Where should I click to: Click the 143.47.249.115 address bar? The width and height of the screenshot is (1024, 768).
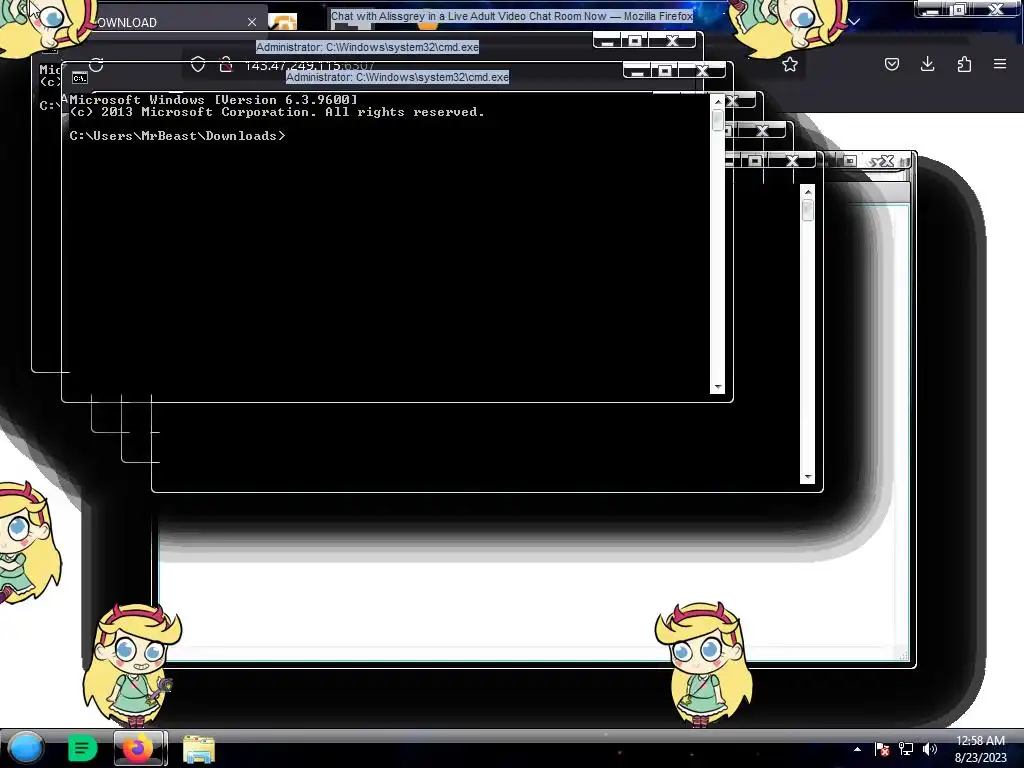(x=308, y=65)
